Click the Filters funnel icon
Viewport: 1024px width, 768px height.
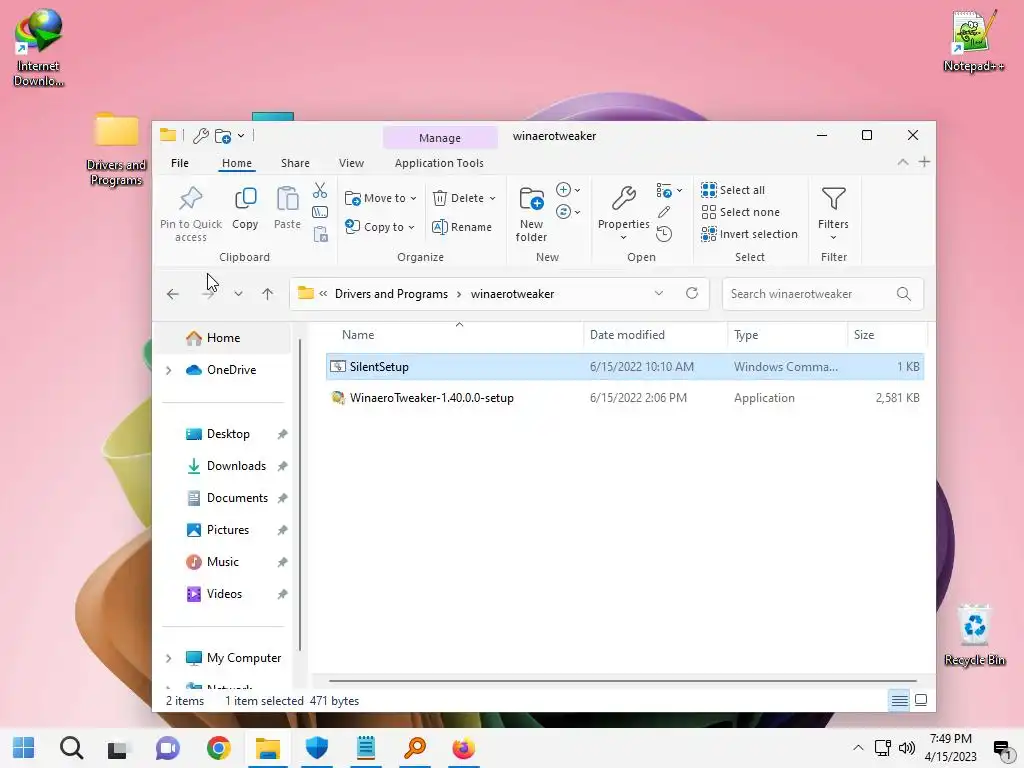(x=833, y=198)
